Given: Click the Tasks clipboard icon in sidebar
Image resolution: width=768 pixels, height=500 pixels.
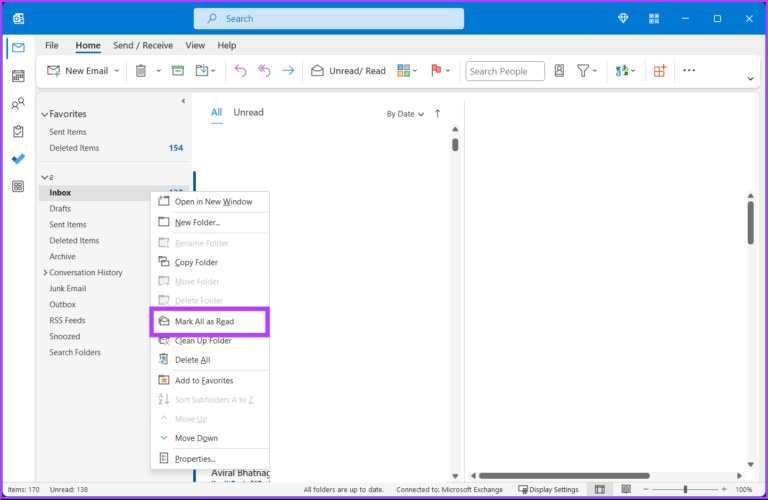Looking at the screenshot, I should pos(18,131).
